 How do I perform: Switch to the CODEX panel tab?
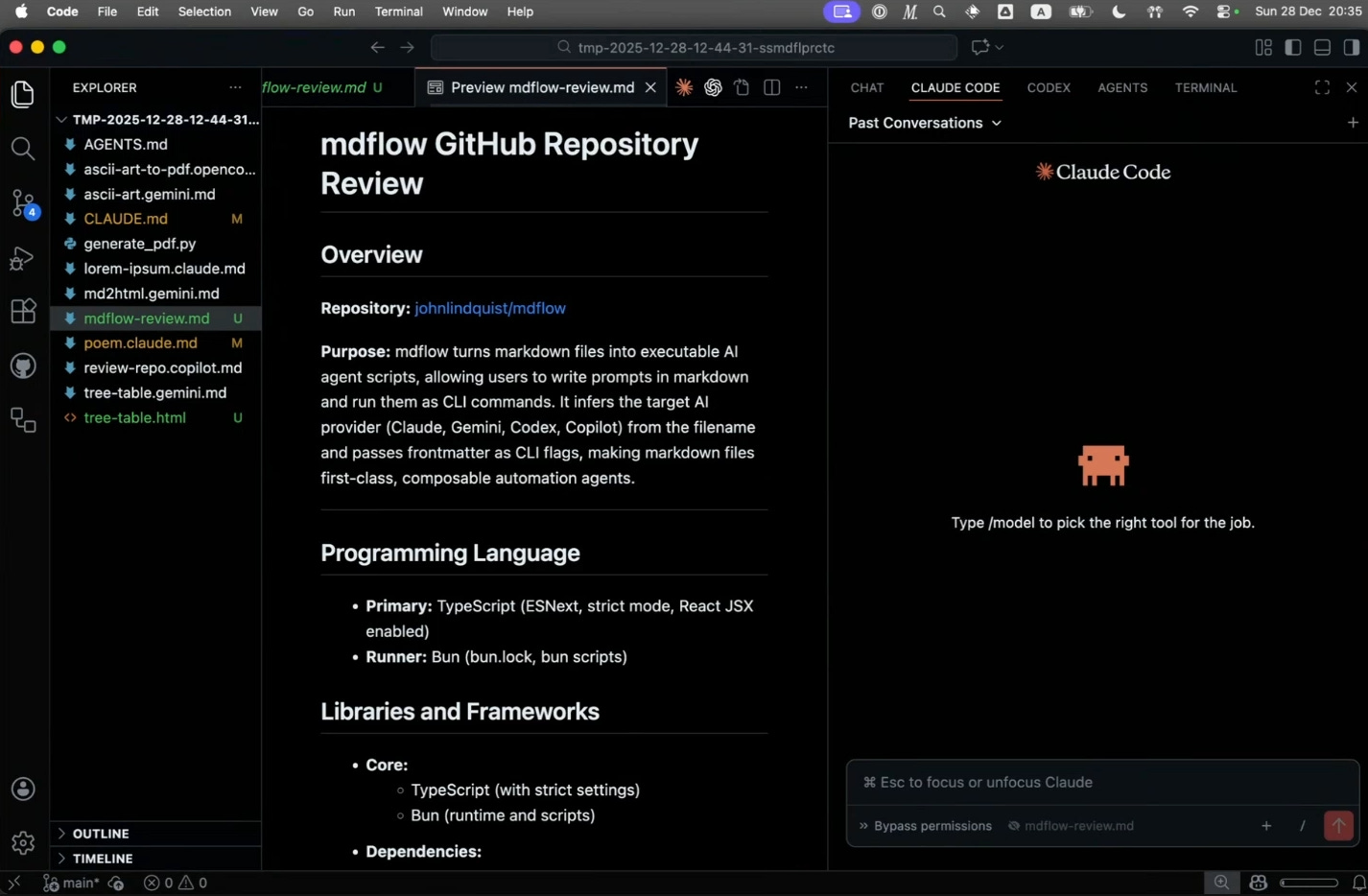[x=1049, y=87]
